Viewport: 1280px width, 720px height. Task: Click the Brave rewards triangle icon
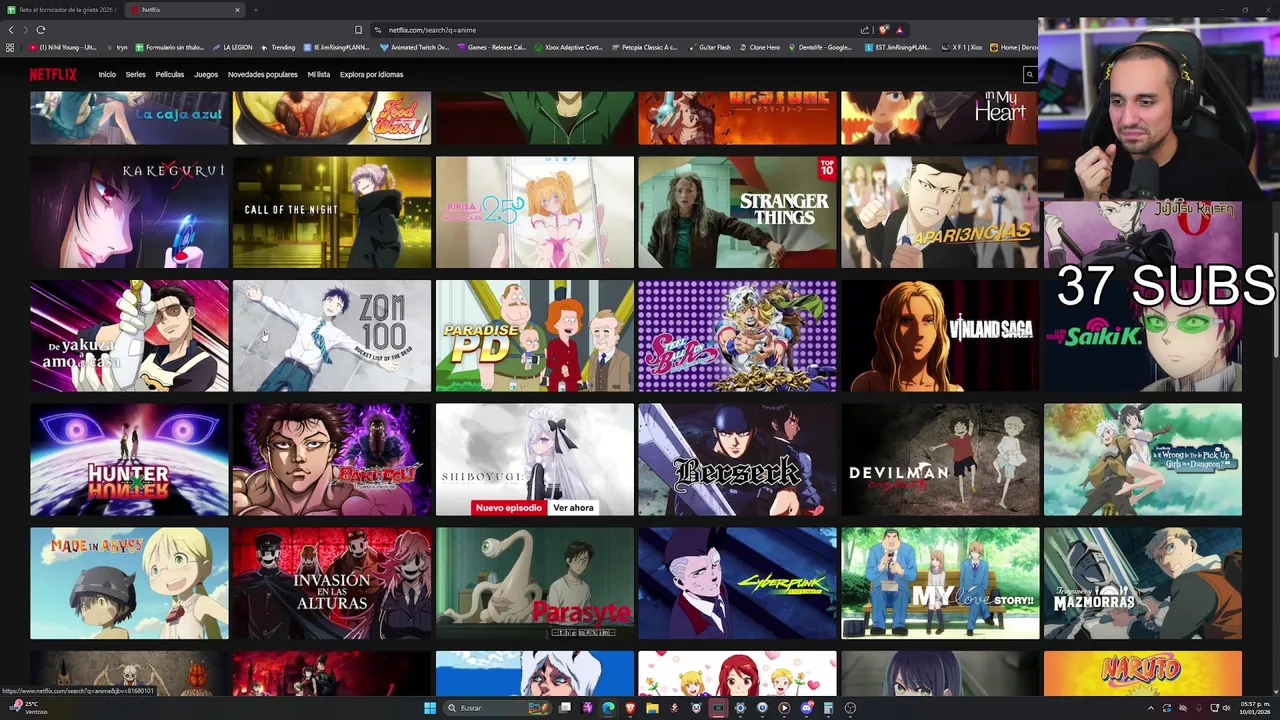click(899, 30)
